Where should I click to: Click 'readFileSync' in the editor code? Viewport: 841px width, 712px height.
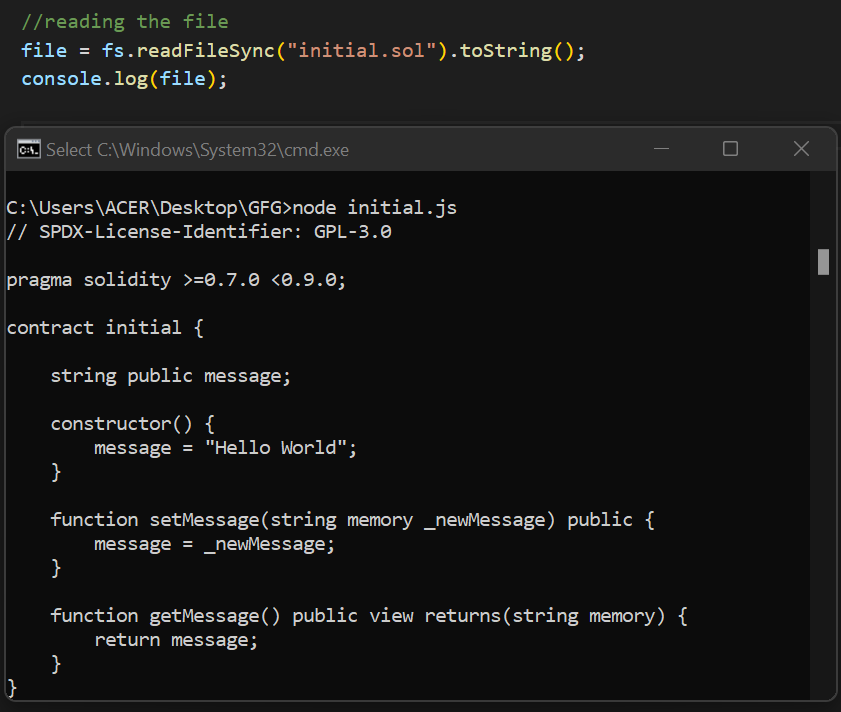pos(205,50)
